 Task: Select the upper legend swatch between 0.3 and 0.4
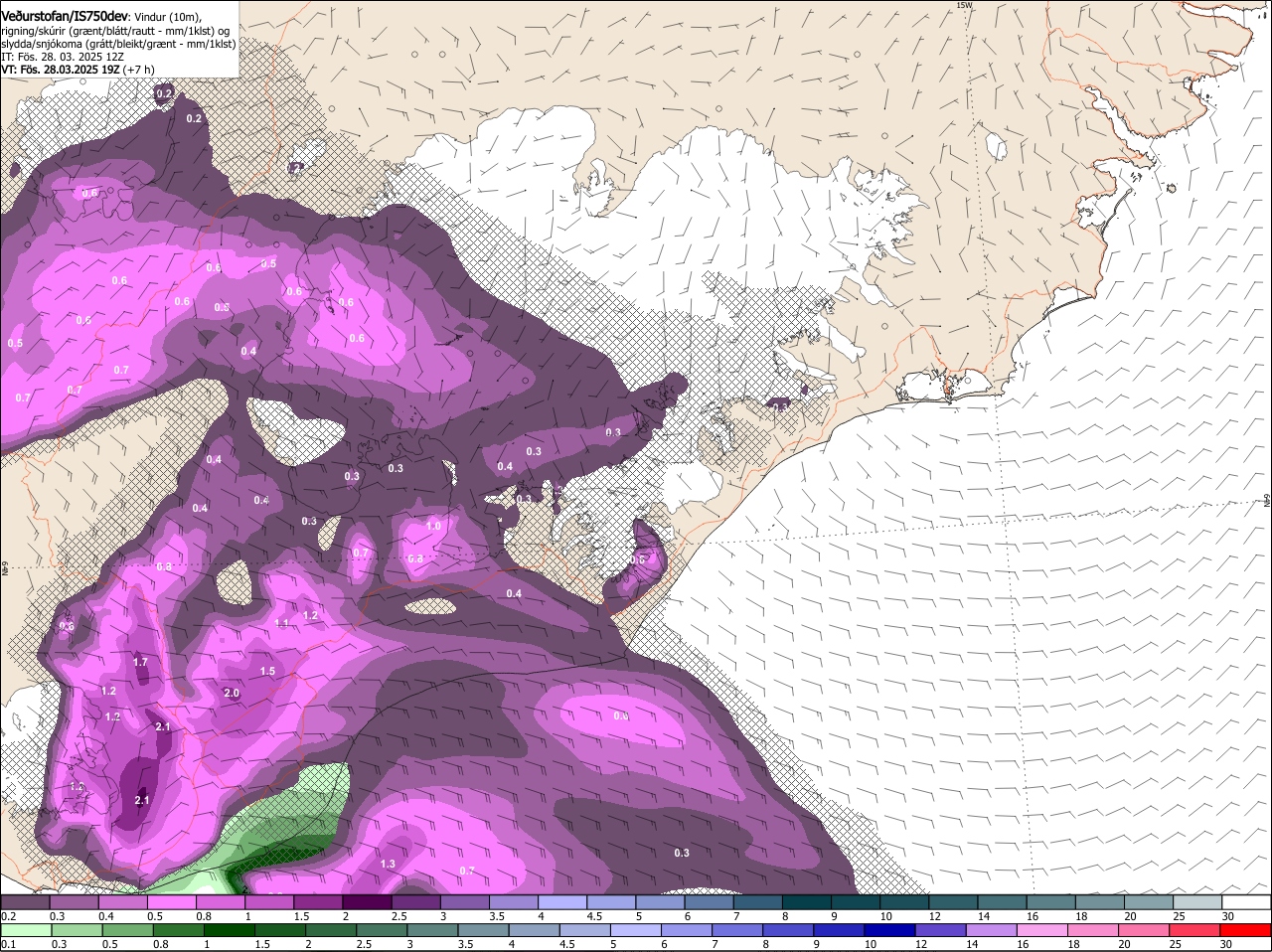[75, 902]
